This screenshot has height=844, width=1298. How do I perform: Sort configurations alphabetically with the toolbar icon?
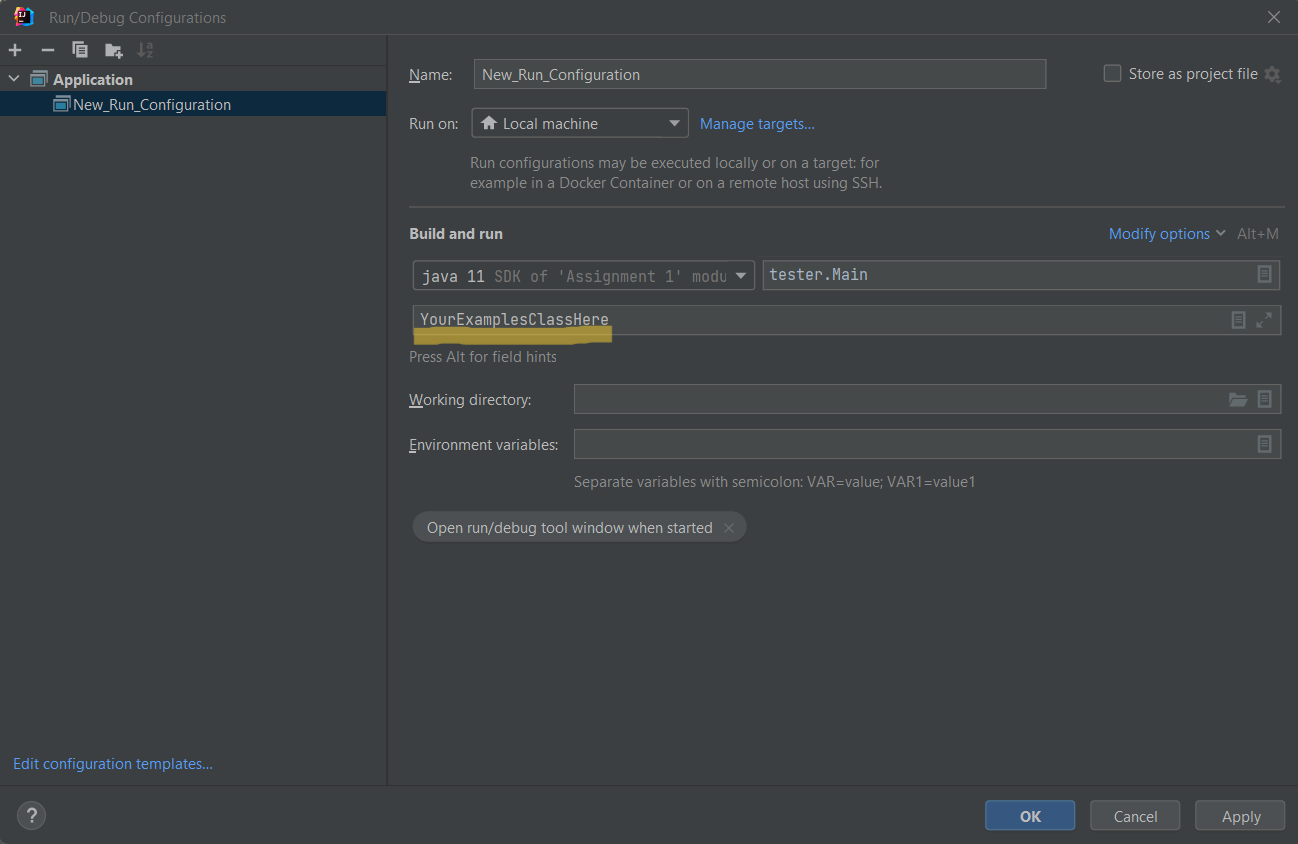(145, 50)
